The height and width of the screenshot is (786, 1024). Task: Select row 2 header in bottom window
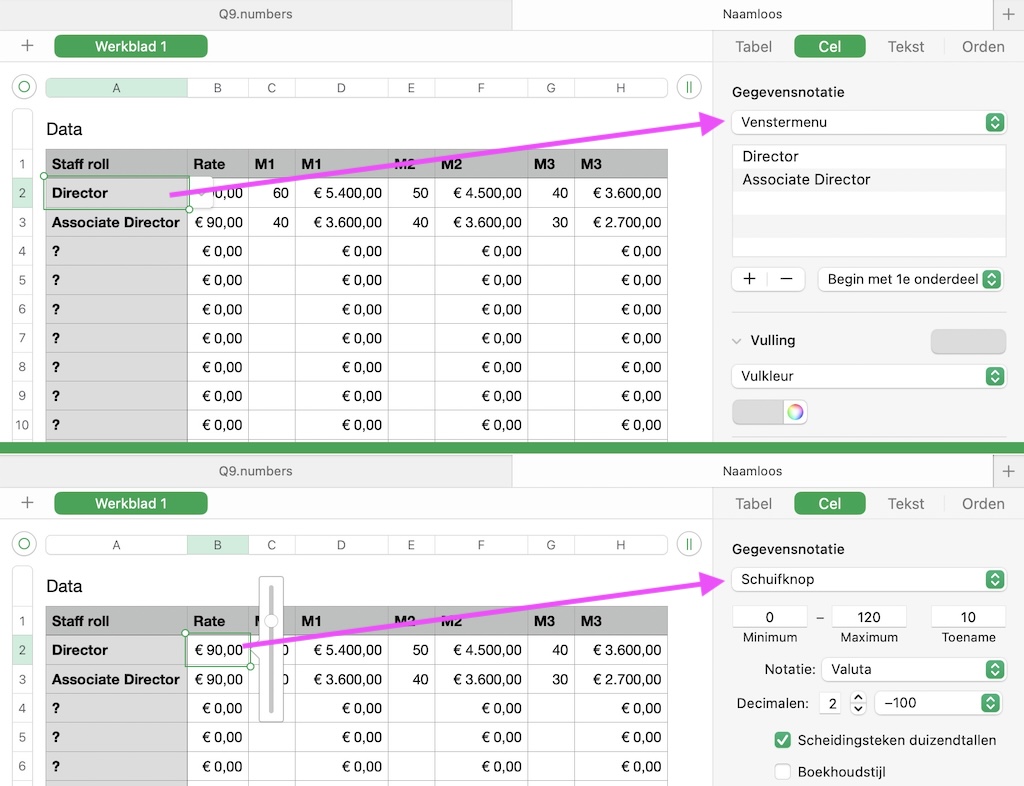point(22,650)
